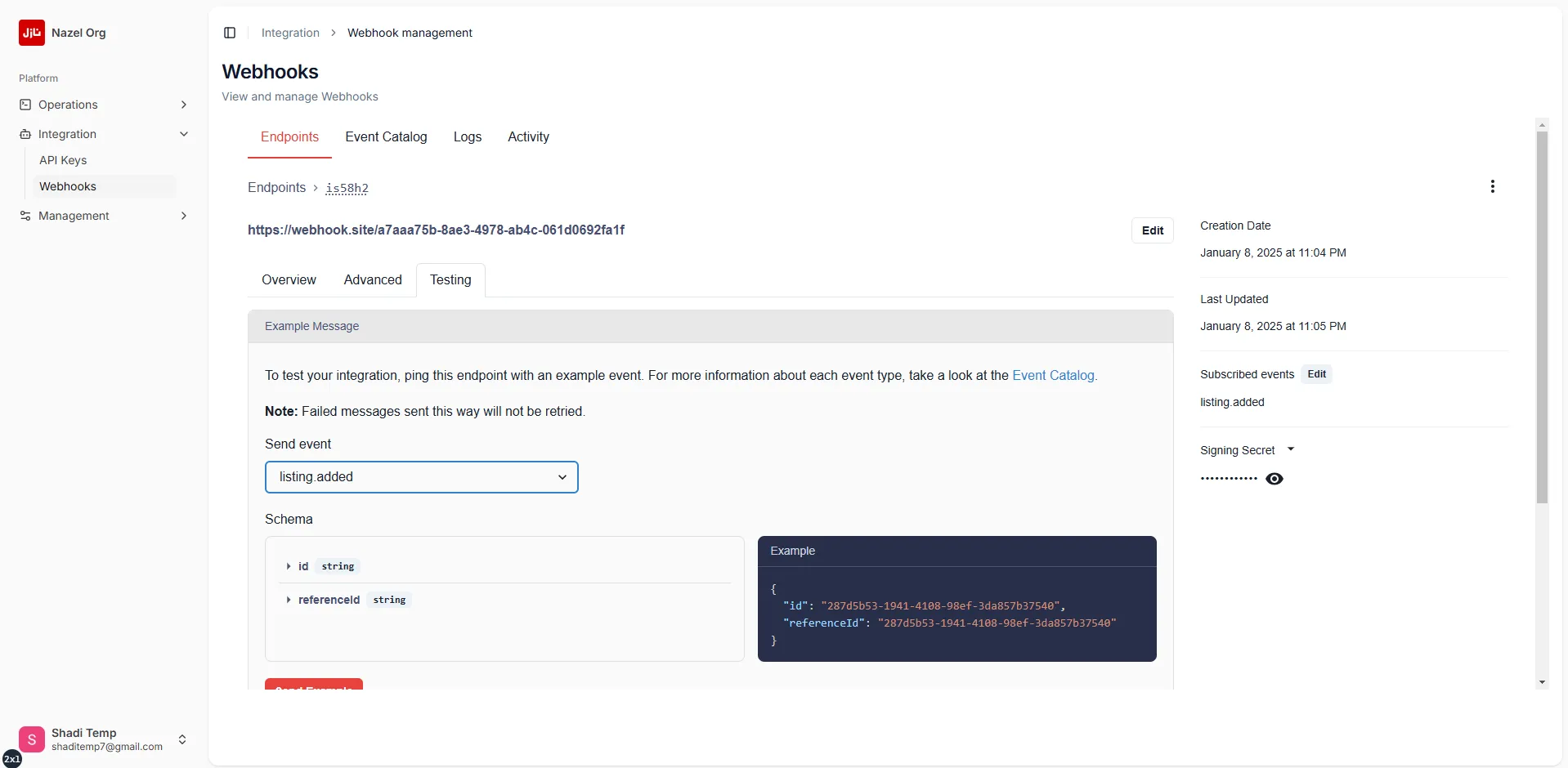Click the account switcher arrows icon
The height and width of the screenshot is (768, 1568).
coord(182,739)
